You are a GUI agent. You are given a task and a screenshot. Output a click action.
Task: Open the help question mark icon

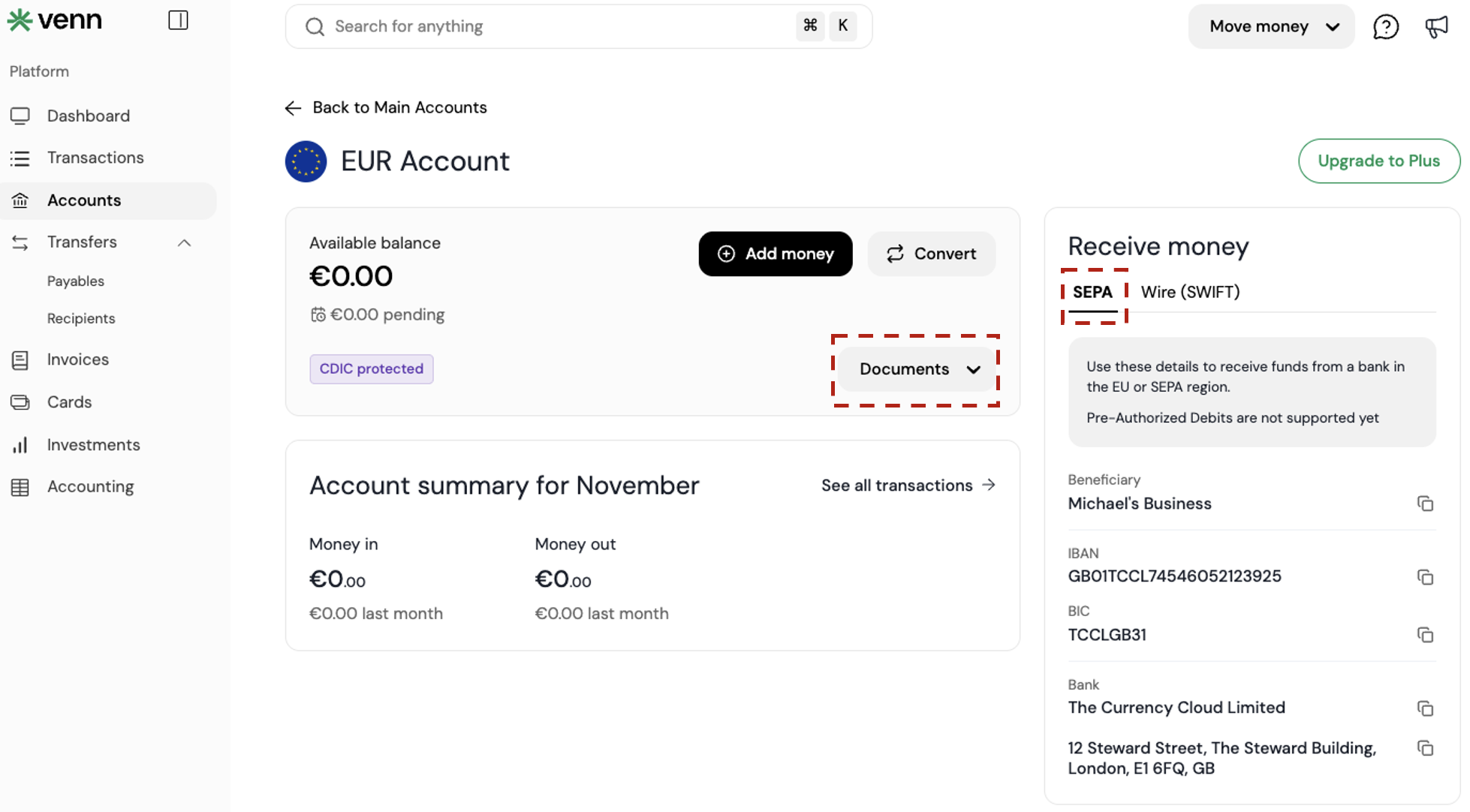pyautogui.click(x=1385, y=27)
